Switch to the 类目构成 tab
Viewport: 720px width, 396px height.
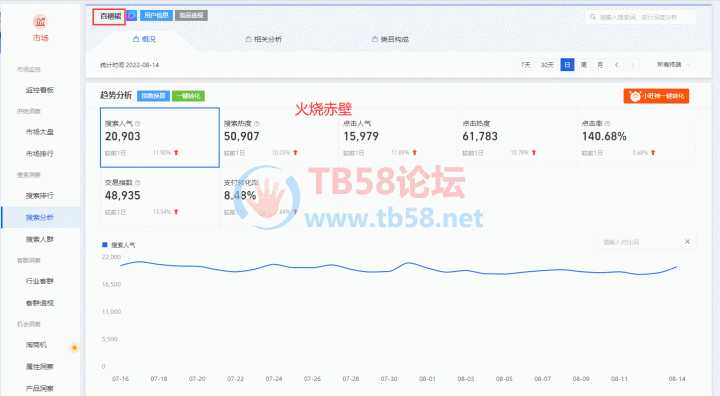click(390, 40)
